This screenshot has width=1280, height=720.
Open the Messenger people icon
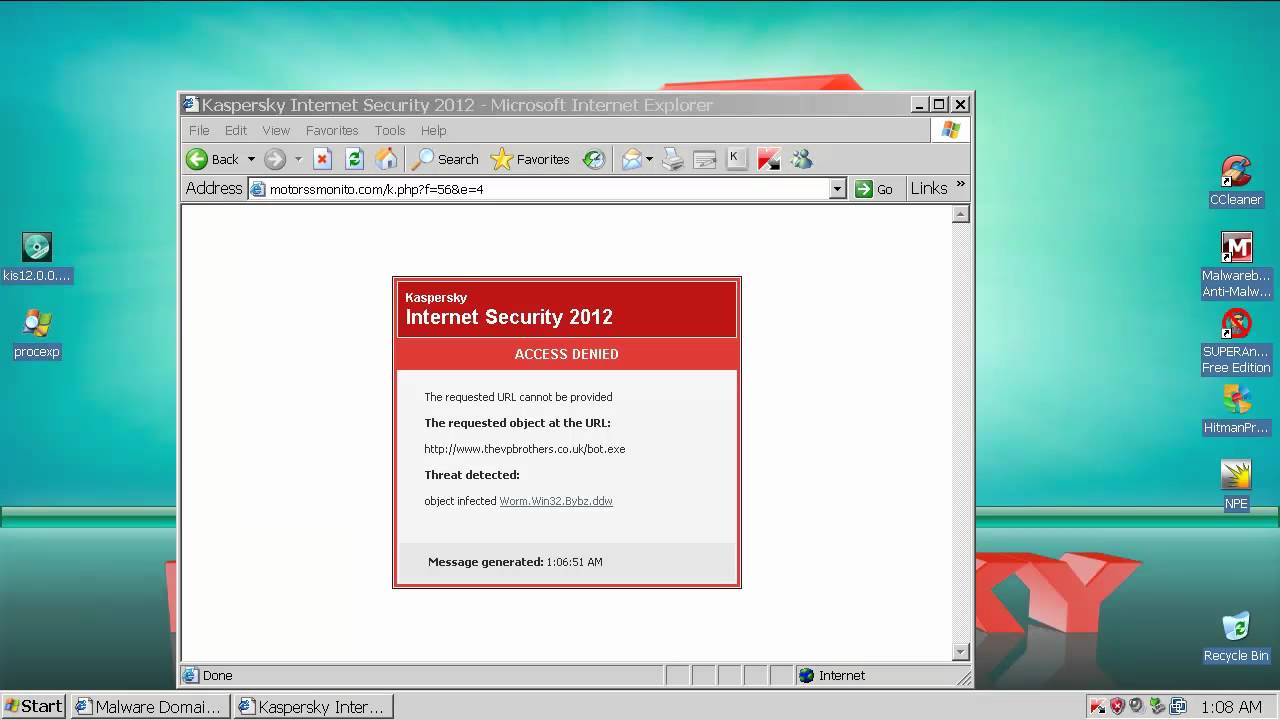tap(801, 159)
